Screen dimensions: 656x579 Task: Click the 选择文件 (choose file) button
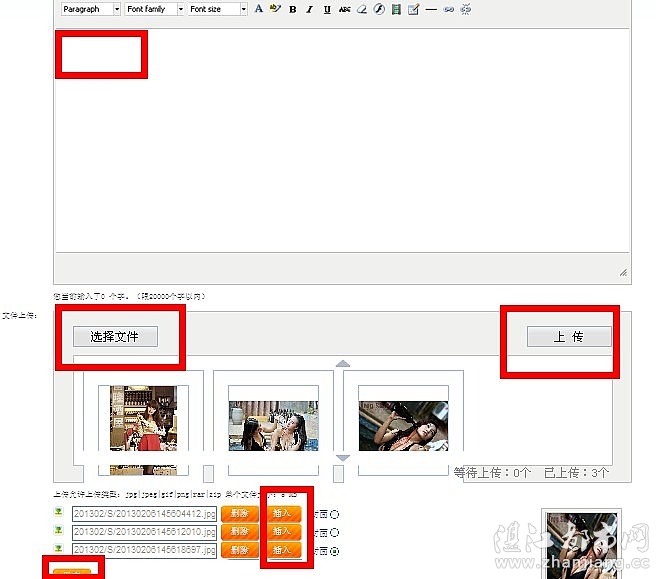pos(115,337)
